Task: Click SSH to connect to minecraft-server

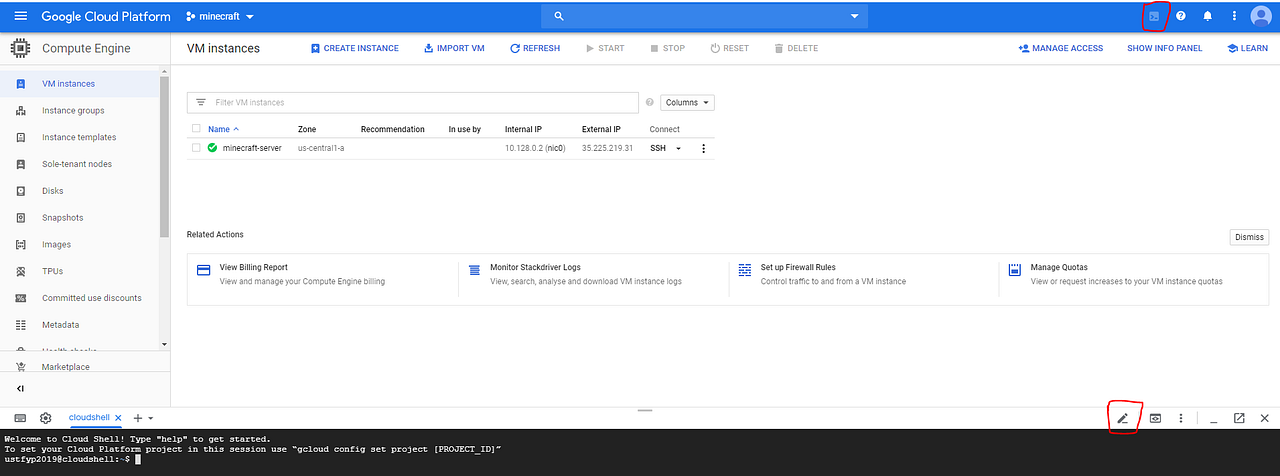Action: pos(658,148)
